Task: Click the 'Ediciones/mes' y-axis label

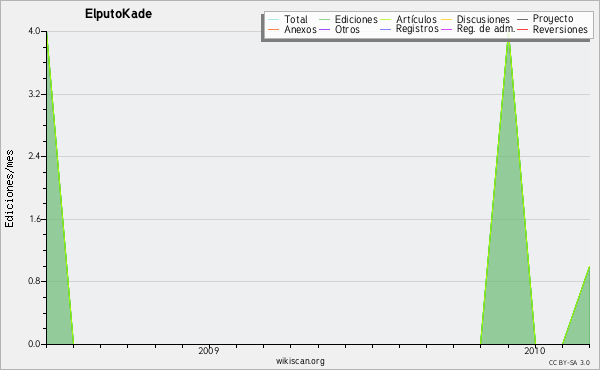Action: [x=9, y=189]
